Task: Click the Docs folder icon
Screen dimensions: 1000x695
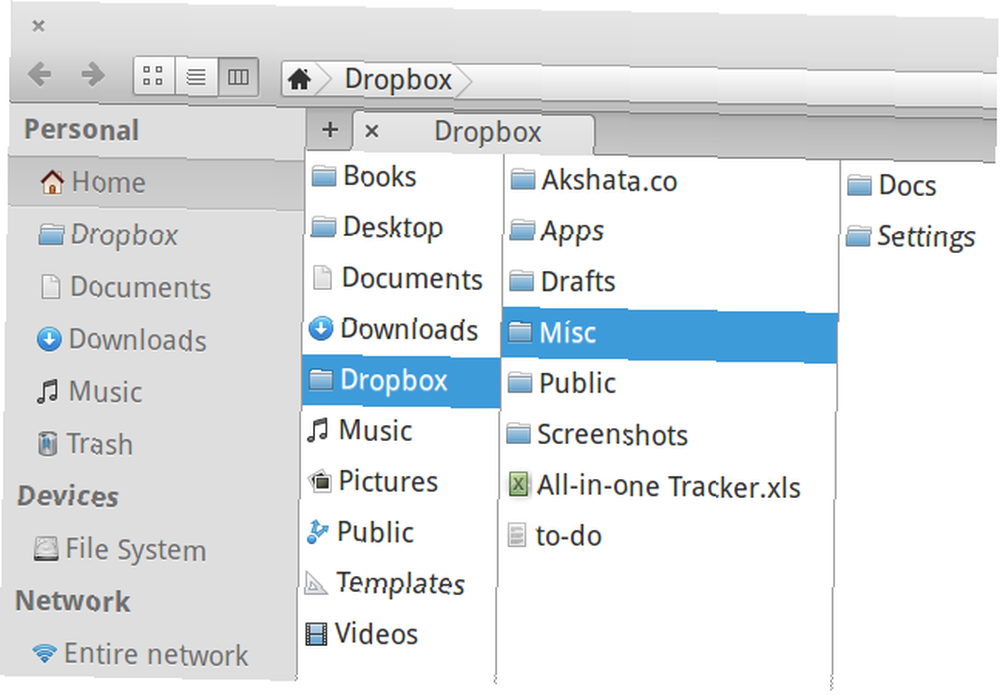Action: pos(859,186)
